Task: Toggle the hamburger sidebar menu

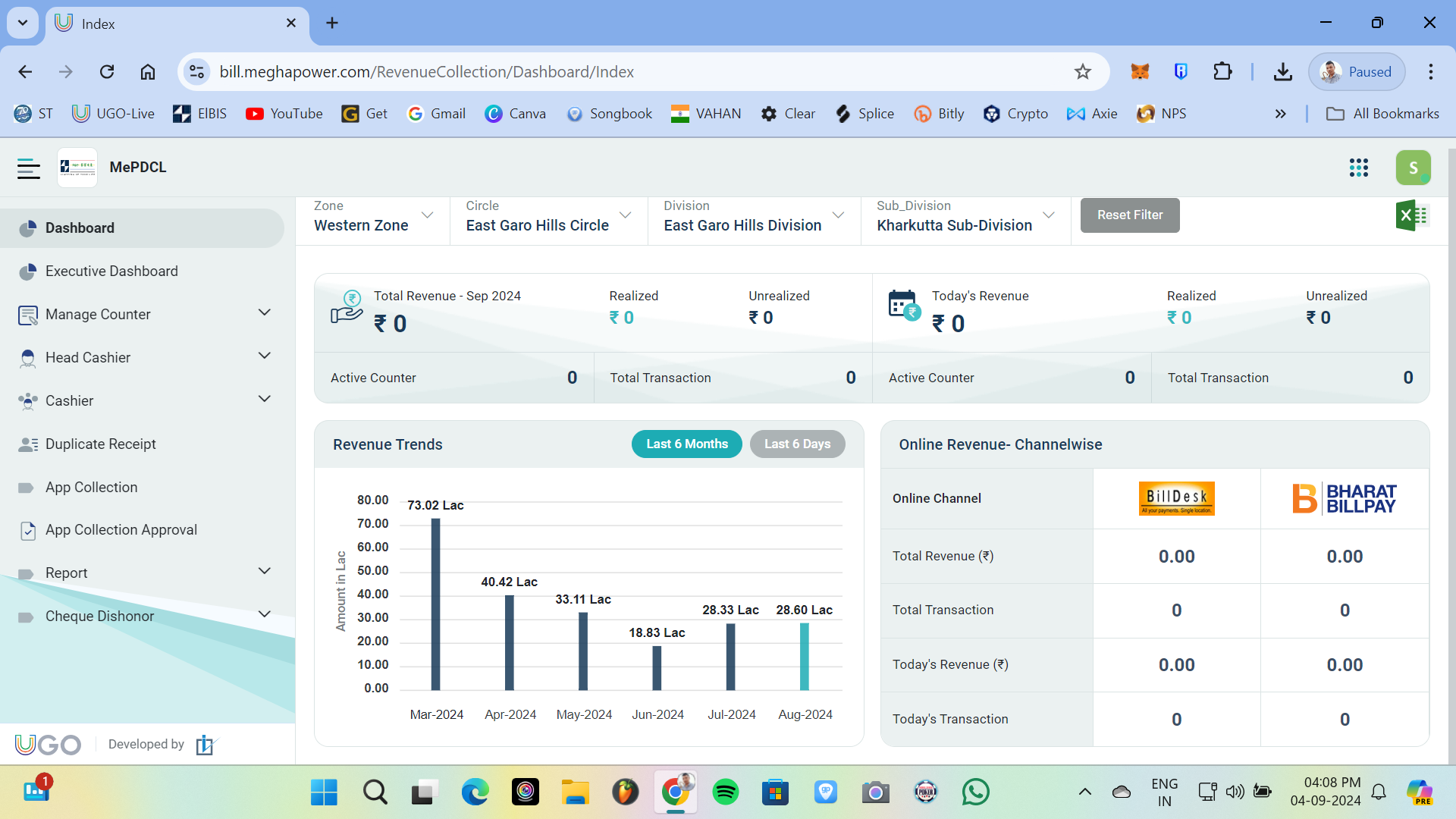Action: point(28,168)
